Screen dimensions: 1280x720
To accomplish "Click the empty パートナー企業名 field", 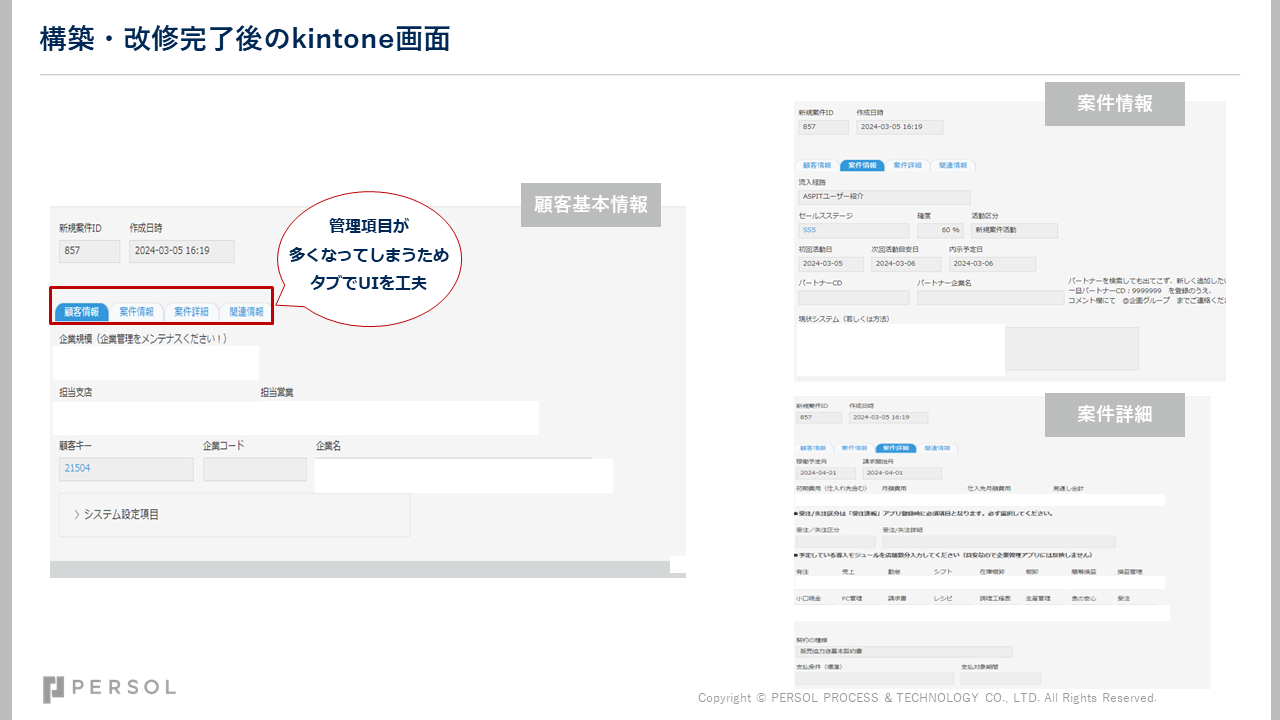I will (991, 298).
